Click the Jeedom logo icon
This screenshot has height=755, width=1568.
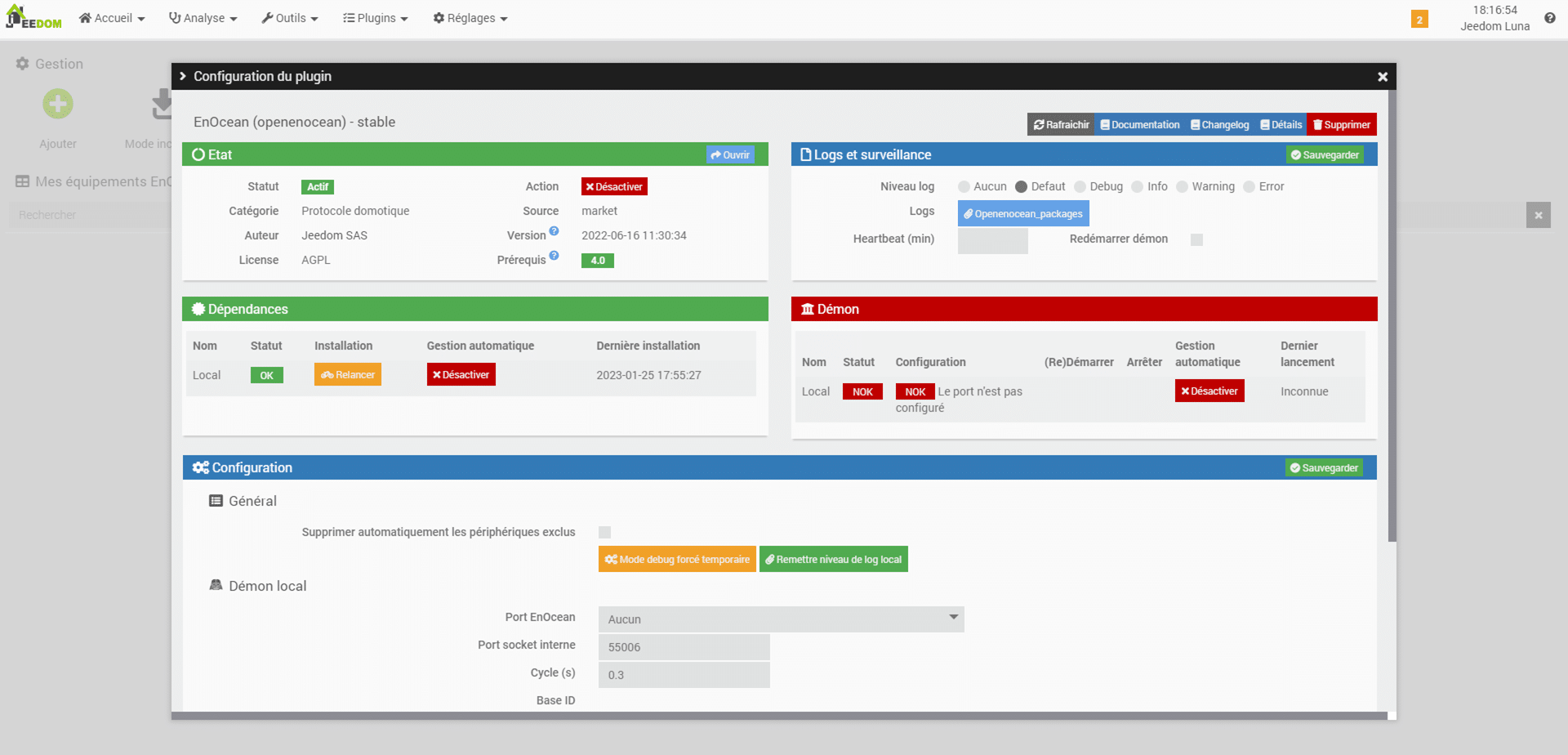[33, 17]
